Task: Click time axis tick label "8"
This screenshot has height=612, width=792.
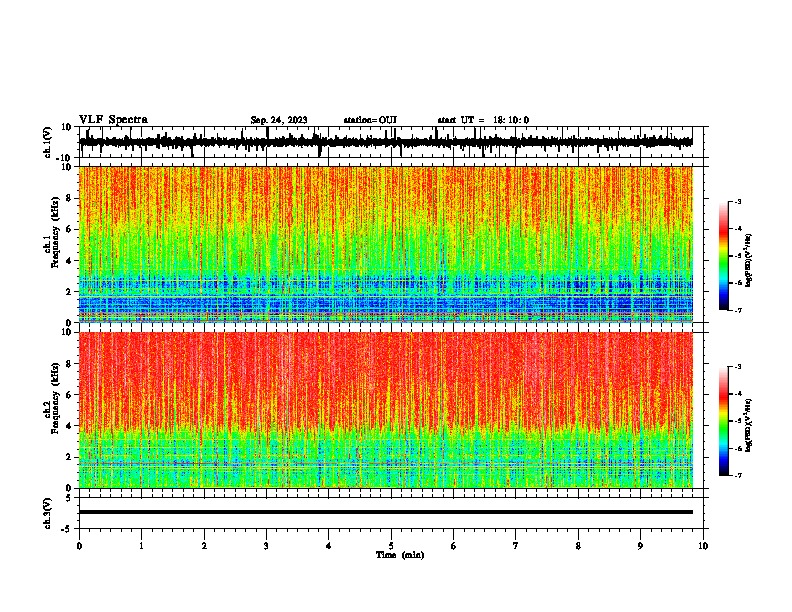Action: pyautogui.click(x=578, y=546)
